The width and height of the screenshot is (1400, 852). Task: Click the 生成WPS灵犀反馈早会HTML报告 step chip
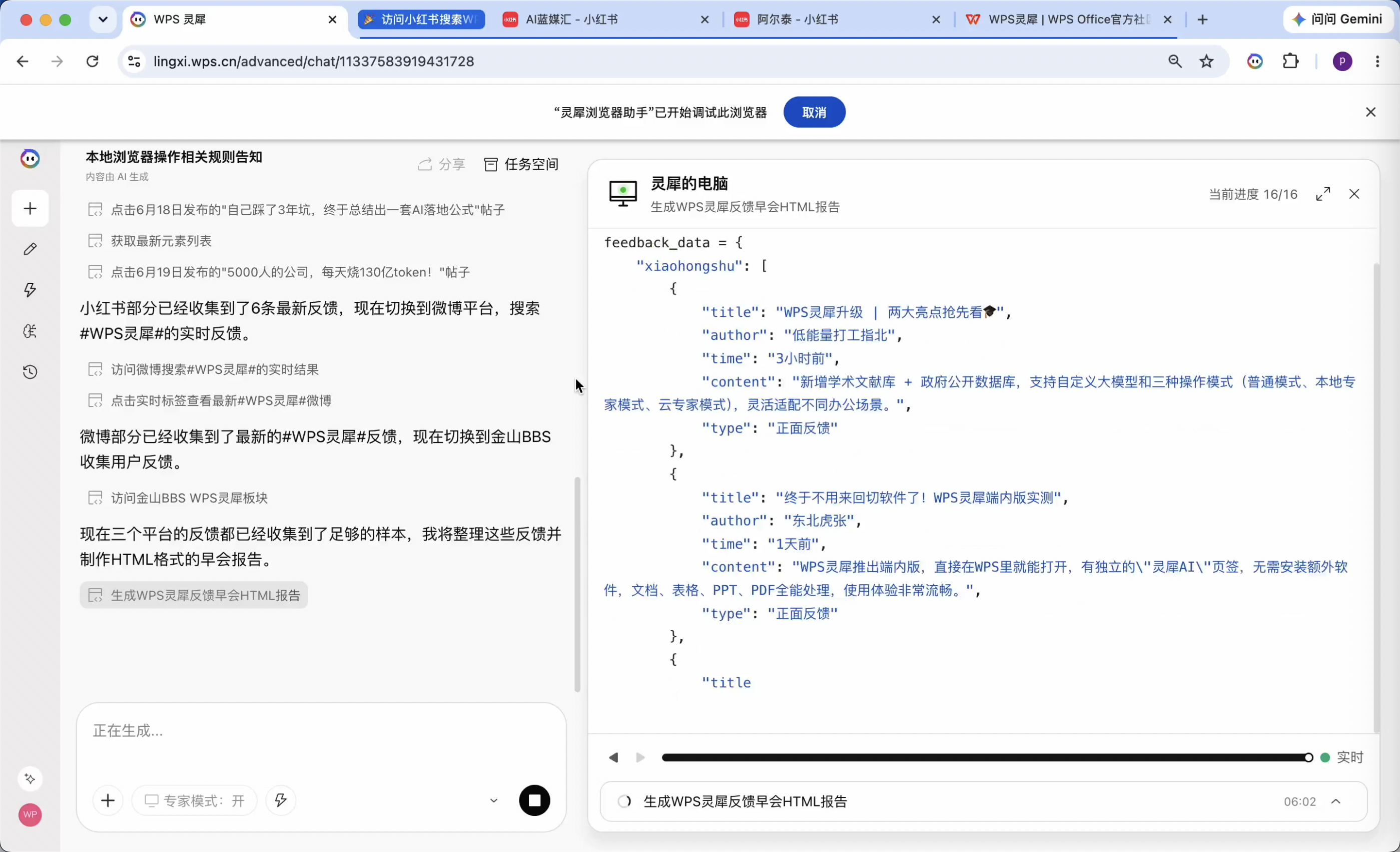(194, 595)
